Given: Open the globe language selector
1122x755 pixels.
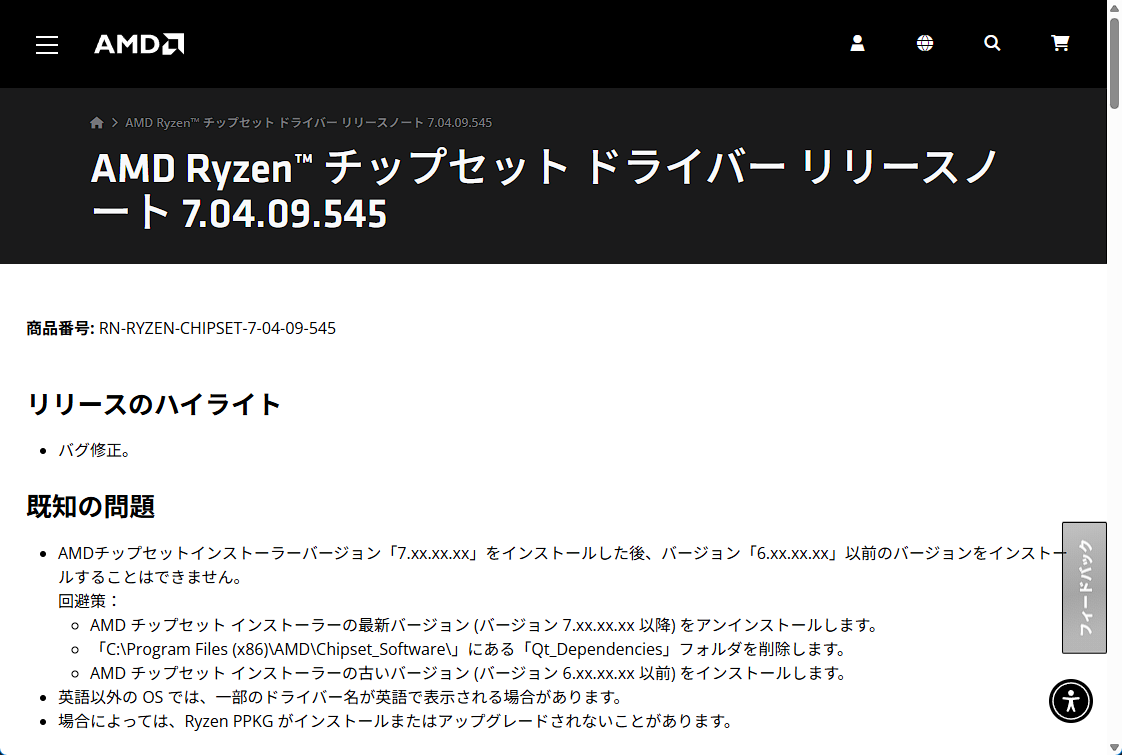Looking at the screenshot, I should (925, 44).
